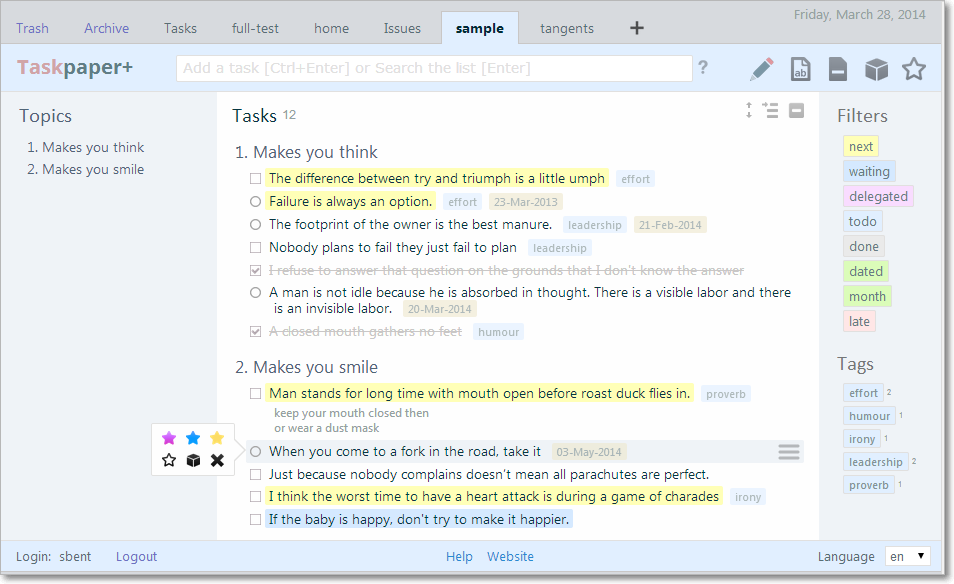
Task: Open the Website link in the footer
Action: click(510, 556)
